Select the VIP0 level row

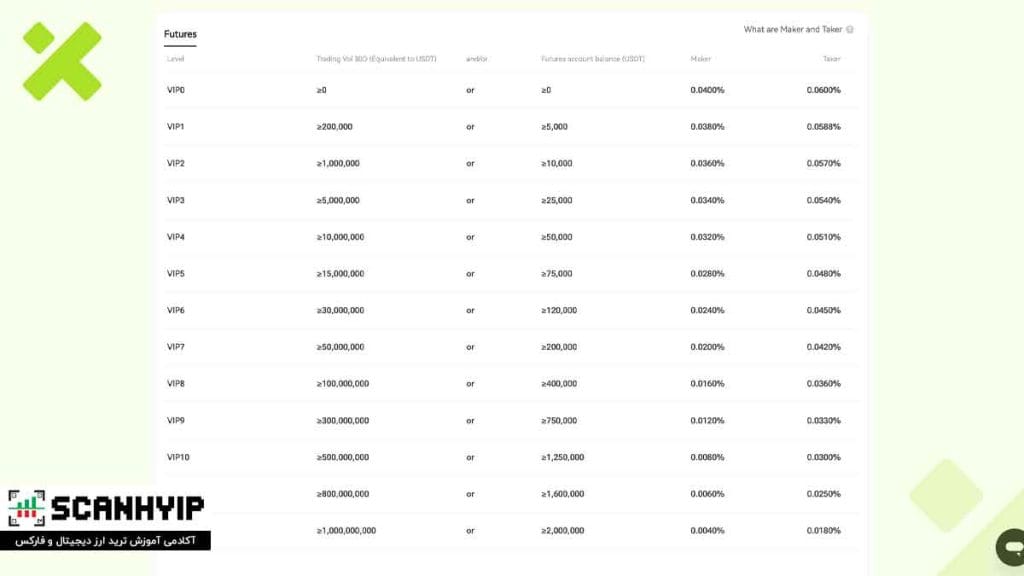point(511,90)
